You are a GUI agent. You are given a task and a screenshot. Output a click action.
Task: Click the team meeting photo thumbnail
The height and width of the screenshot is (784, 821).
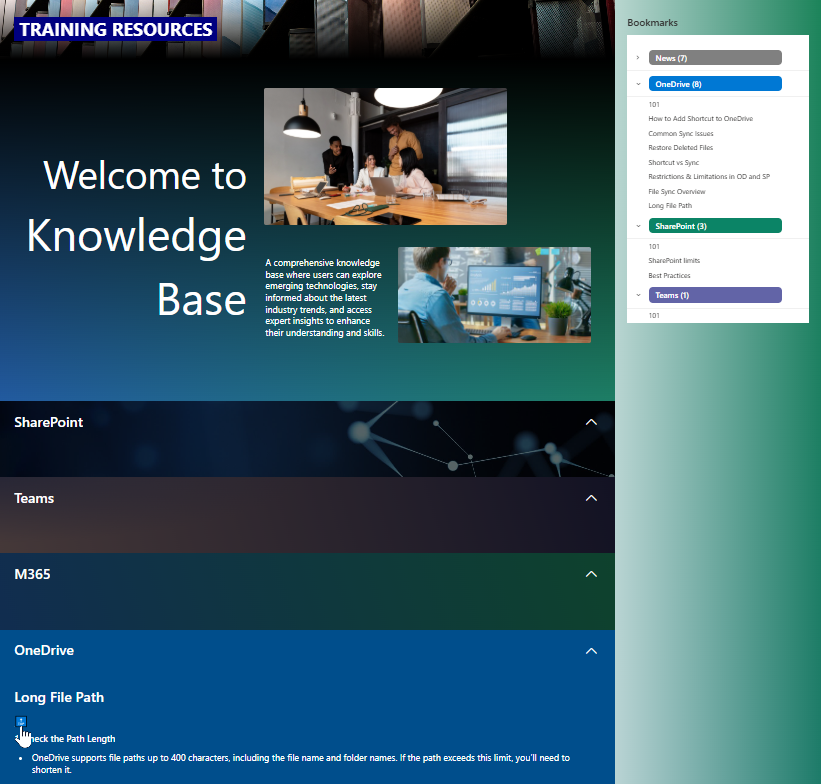tap(385, 157)
